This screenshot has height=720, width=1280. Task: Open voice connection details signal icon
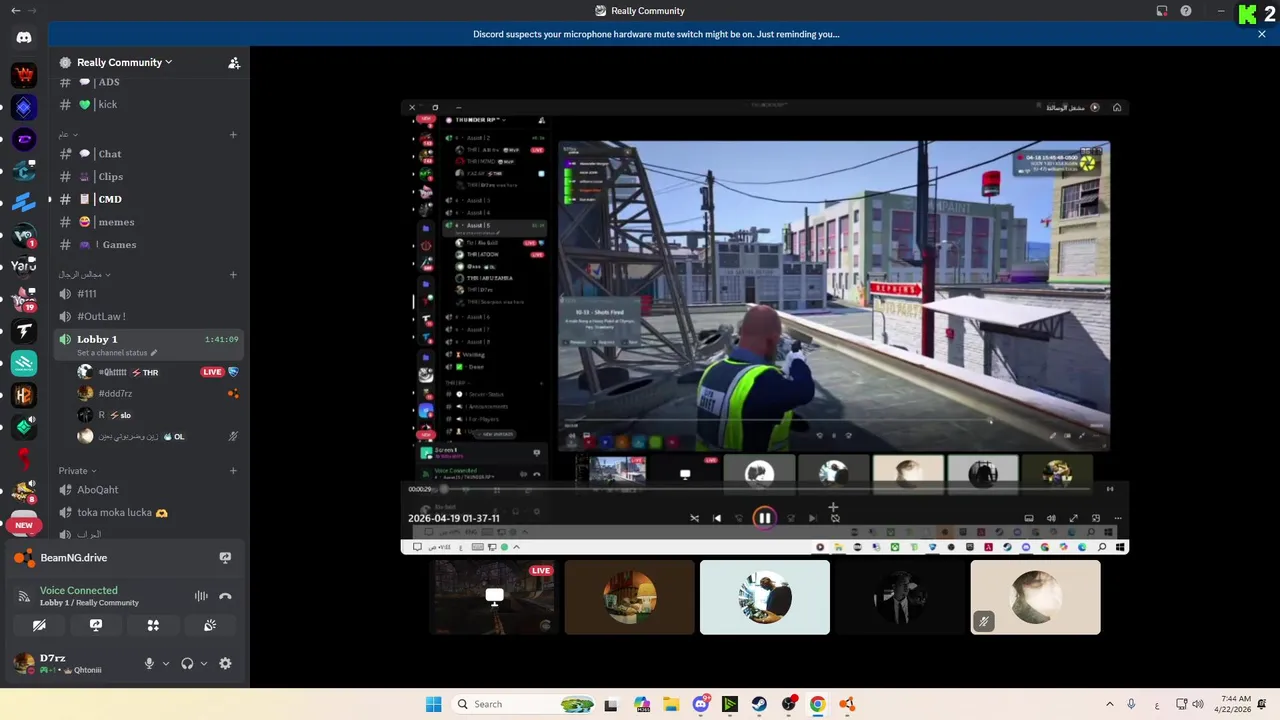[x=24, y=596]
